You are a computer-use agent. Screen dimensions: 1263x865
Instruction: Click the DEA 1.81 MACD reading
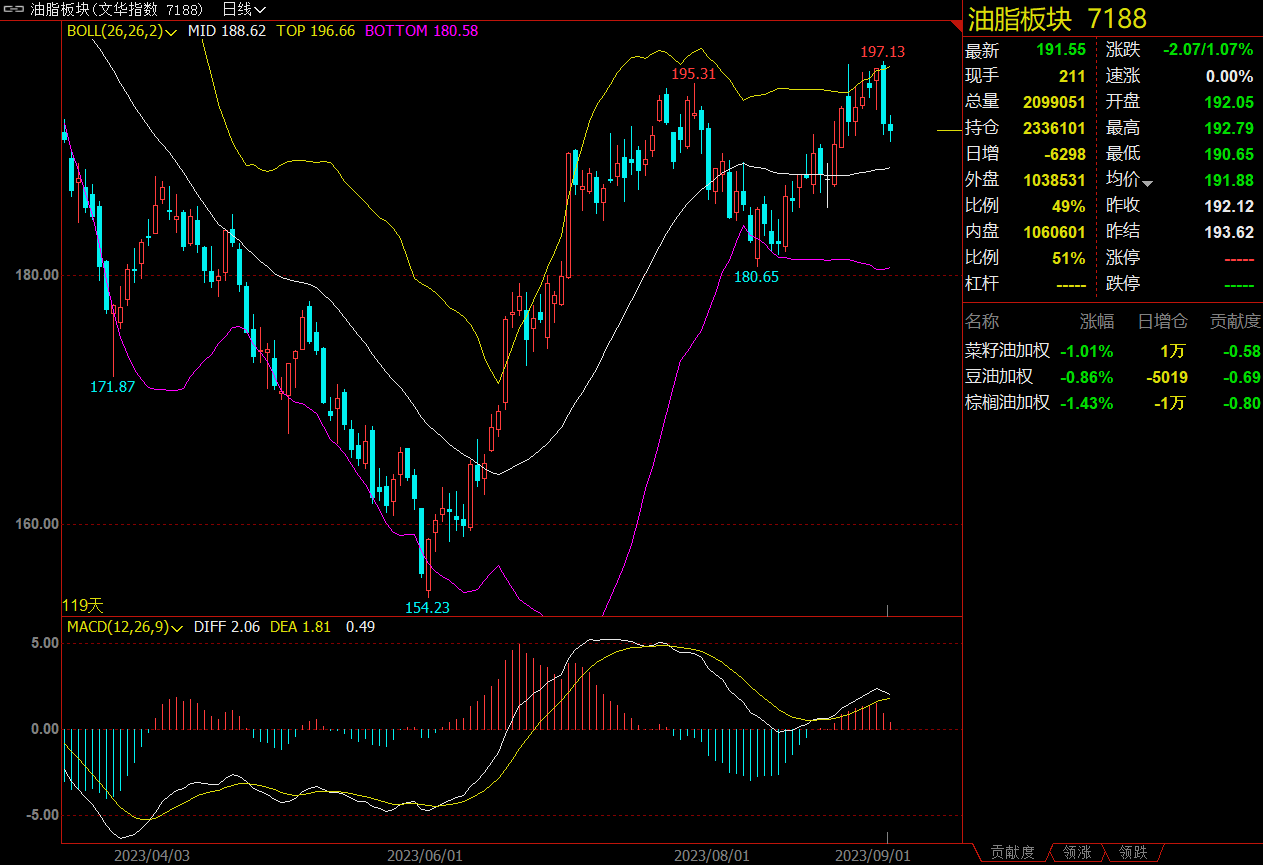(301, 627)
